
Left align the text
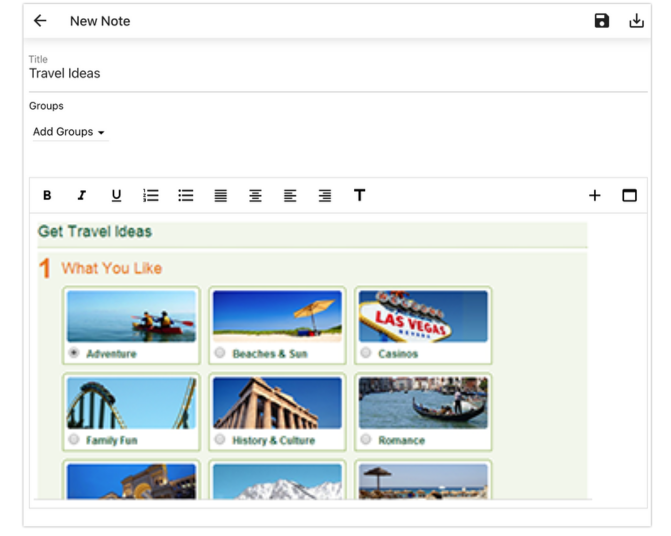290,195
